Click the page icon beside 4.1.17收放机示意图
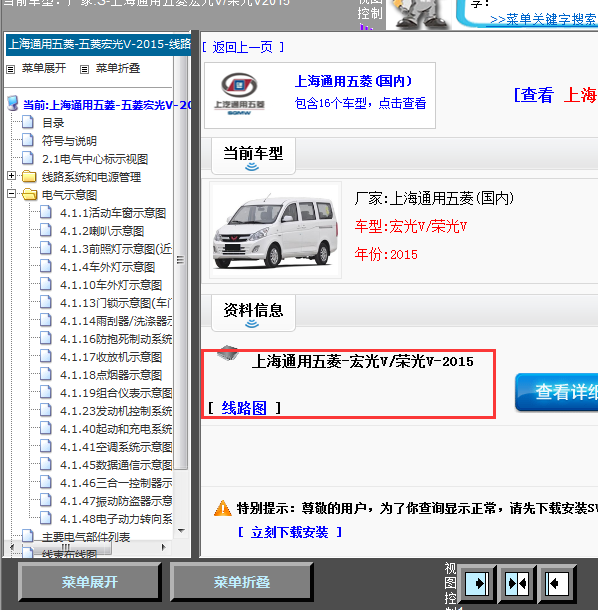Screen dimensions: 598x610 pos(46,356)
